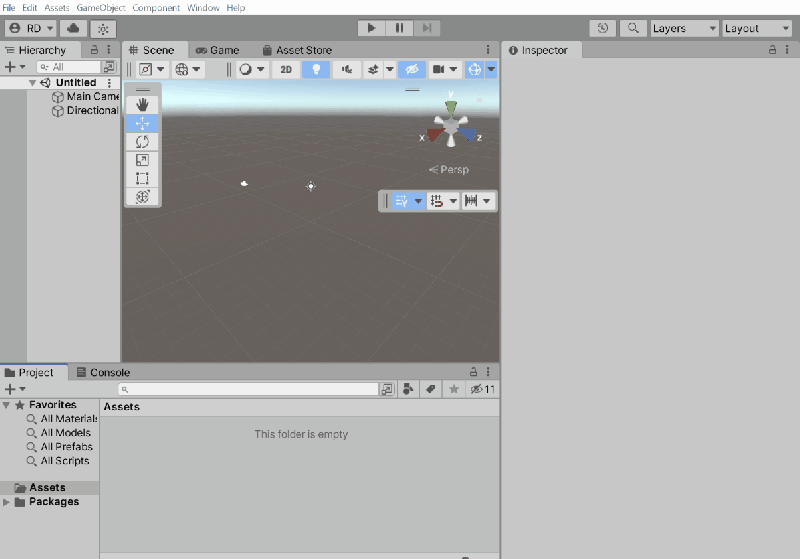This screenshot has width=800, height=559.
Task: Open the draw mode shading dropdown
Action: click(x=252, y=69)
